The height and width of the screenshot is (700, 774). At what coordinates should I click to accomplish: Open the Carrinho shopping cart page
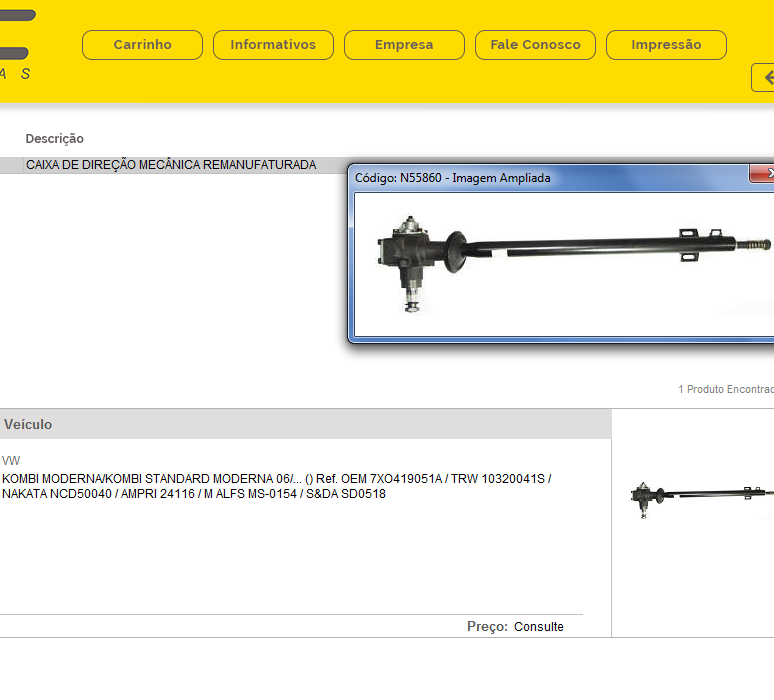click(x=142, y=45)
